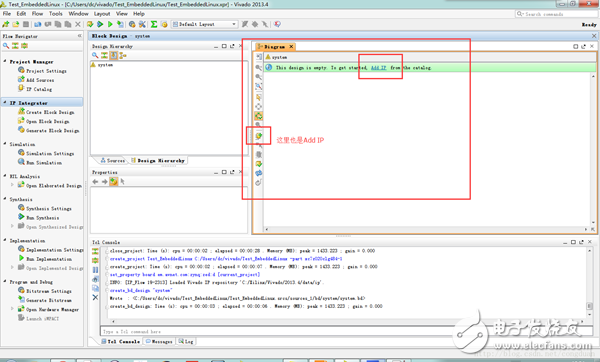Click the Run Implementation green arrow toolbar icon
The width and height of the screenshot is (600, 362).
(x=110, y=24)
